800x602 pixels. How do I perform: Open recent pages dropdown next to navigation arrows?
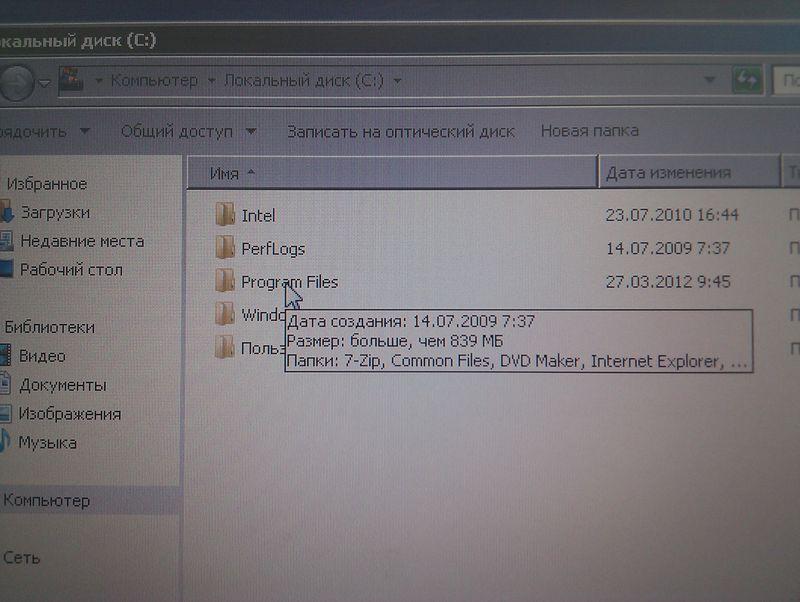click(45, 83)
